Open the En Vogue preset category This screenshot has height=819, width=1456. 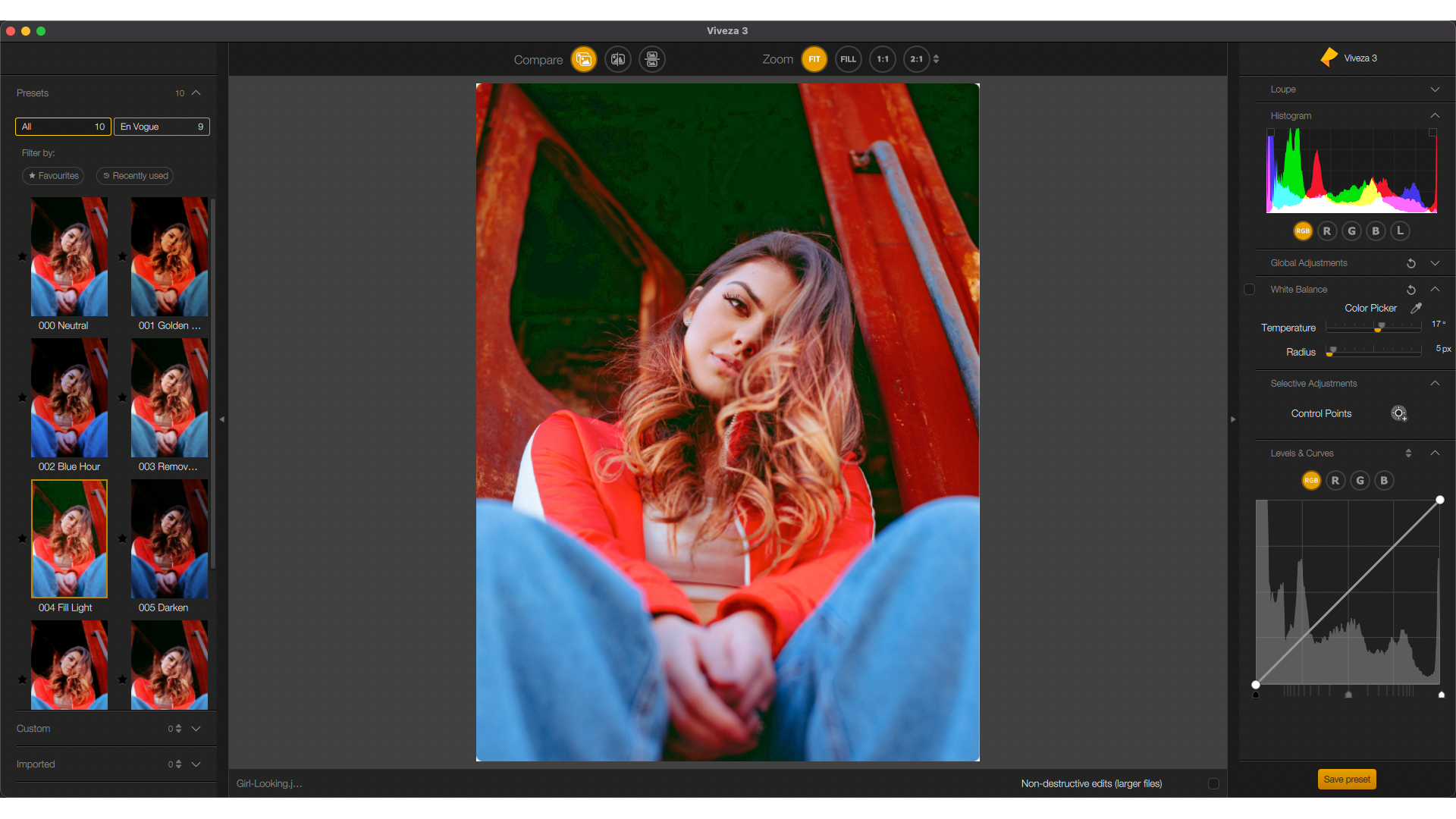pyautogui.click(x=162, y=127)
